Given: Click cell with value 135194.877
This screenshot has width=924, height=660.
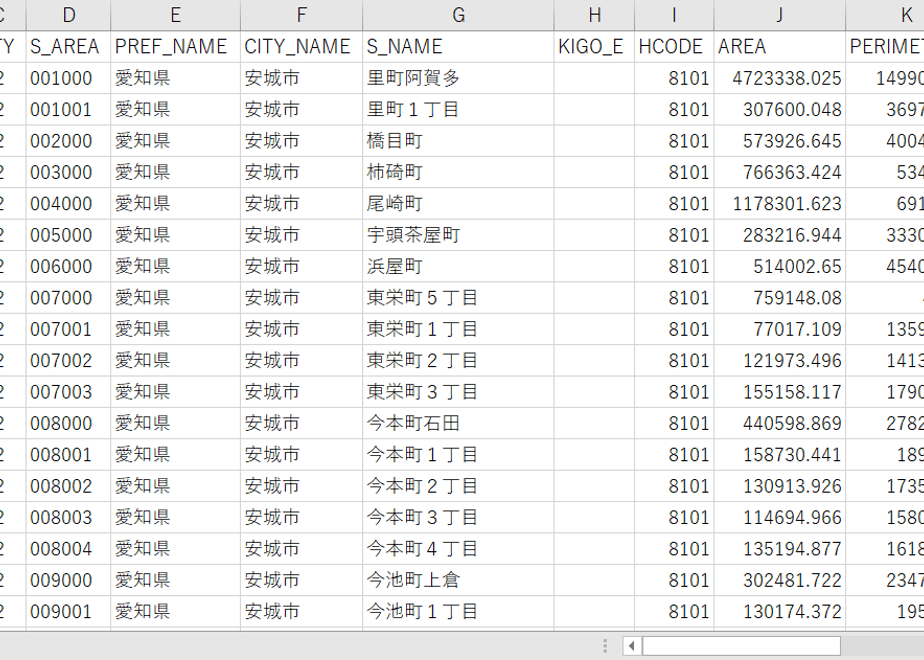Looking at the screenshot, I should click(x=780, y=549).
